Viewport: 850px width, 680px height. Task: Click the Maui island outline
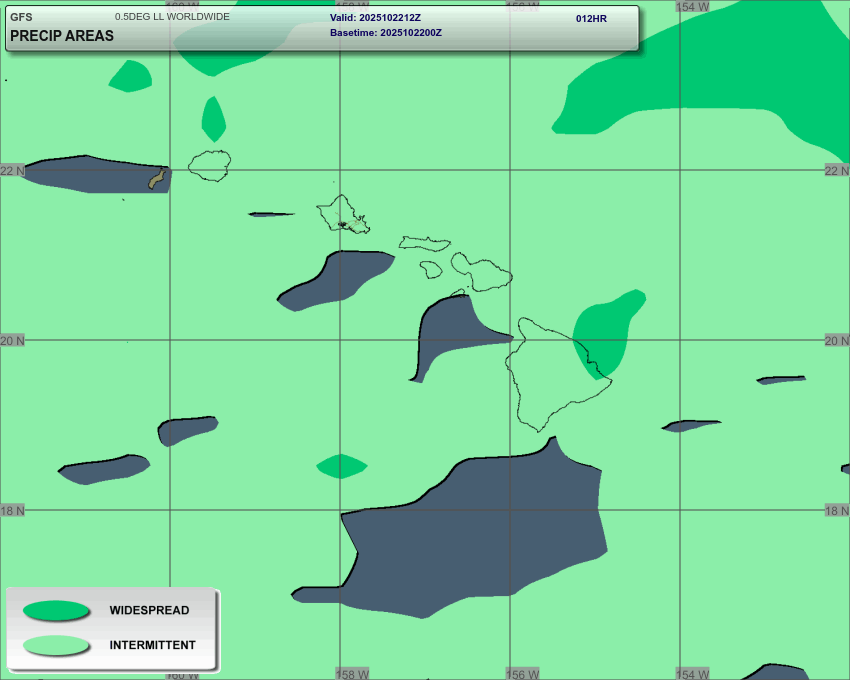click(x=481, y=270)
